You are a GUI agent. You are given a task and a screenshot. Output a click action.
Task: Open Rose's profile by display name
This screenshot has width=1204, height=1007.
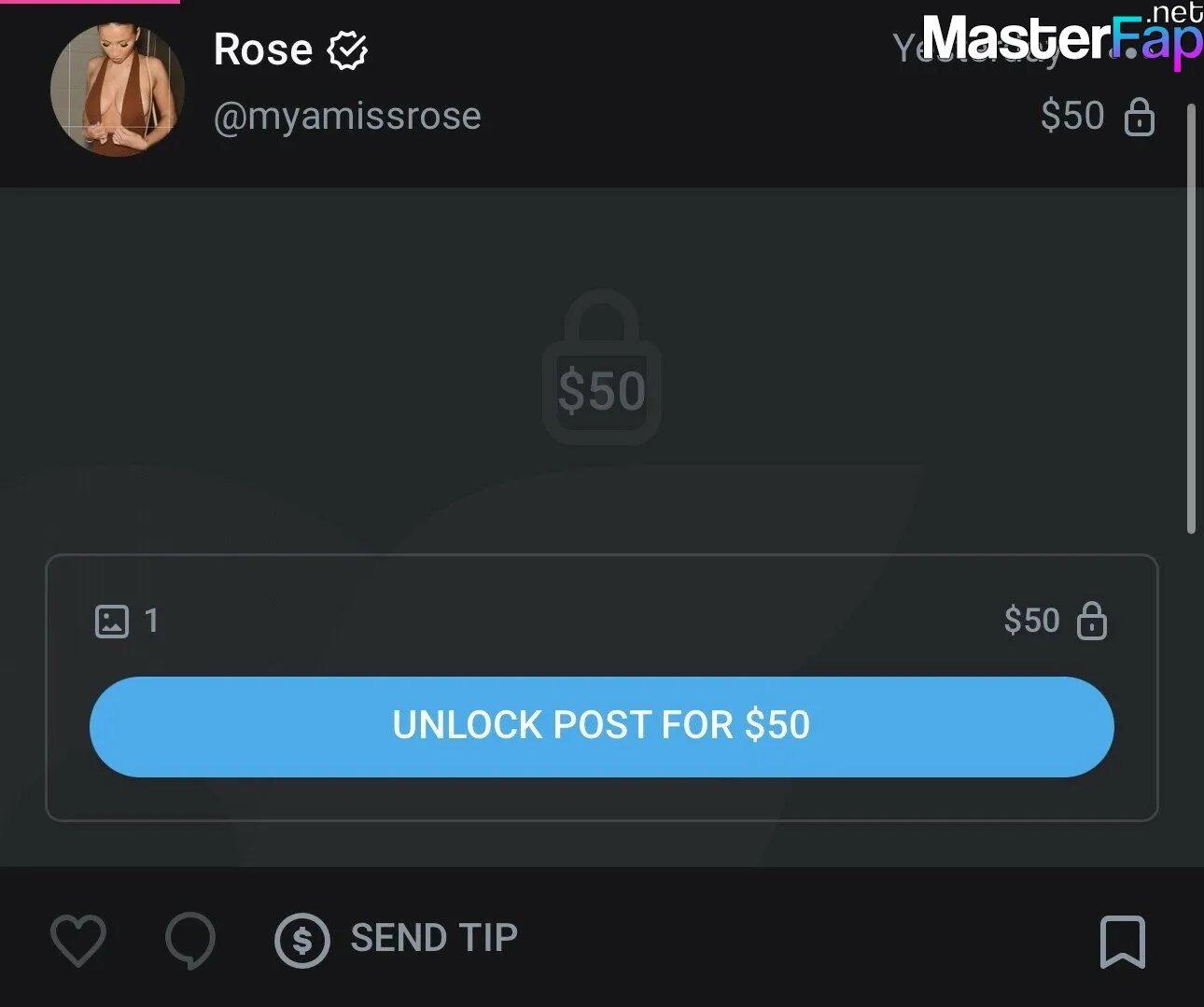pyautogui.click(x=263, y=49)
